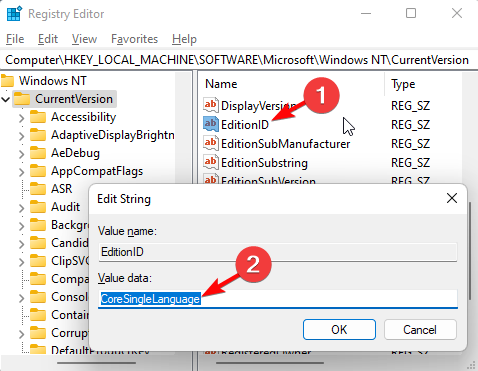Click the Value name field EditionID

pos(278,252)
